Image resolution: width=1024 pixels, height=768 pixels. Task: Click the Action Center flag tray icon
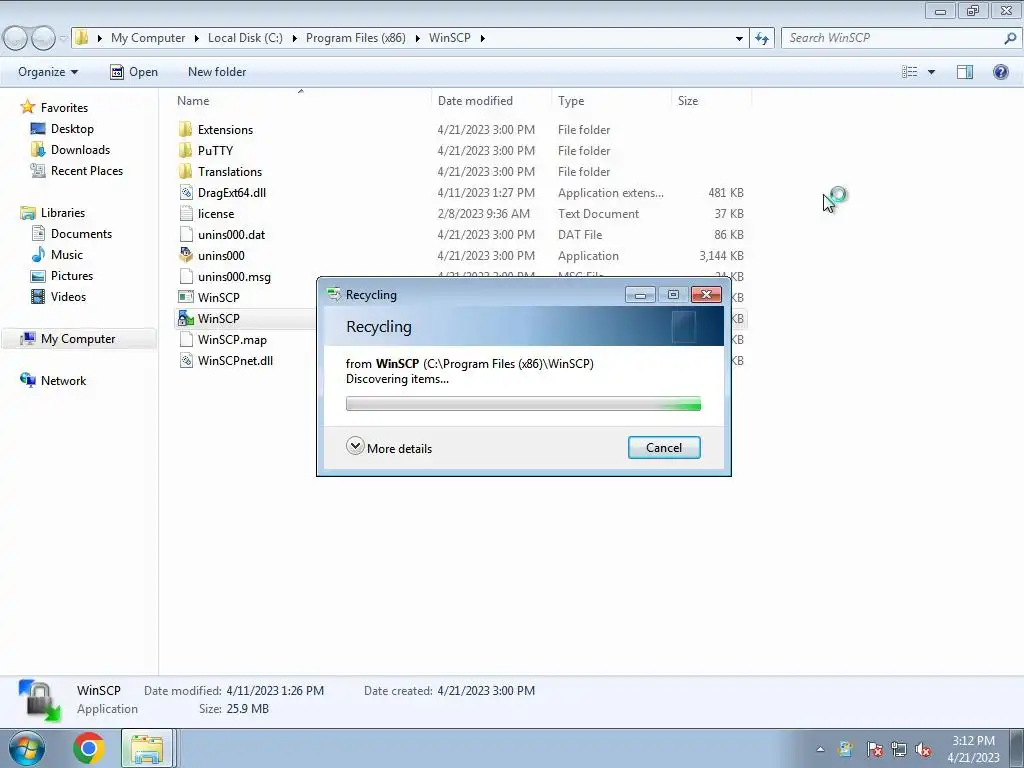point(874,749)
